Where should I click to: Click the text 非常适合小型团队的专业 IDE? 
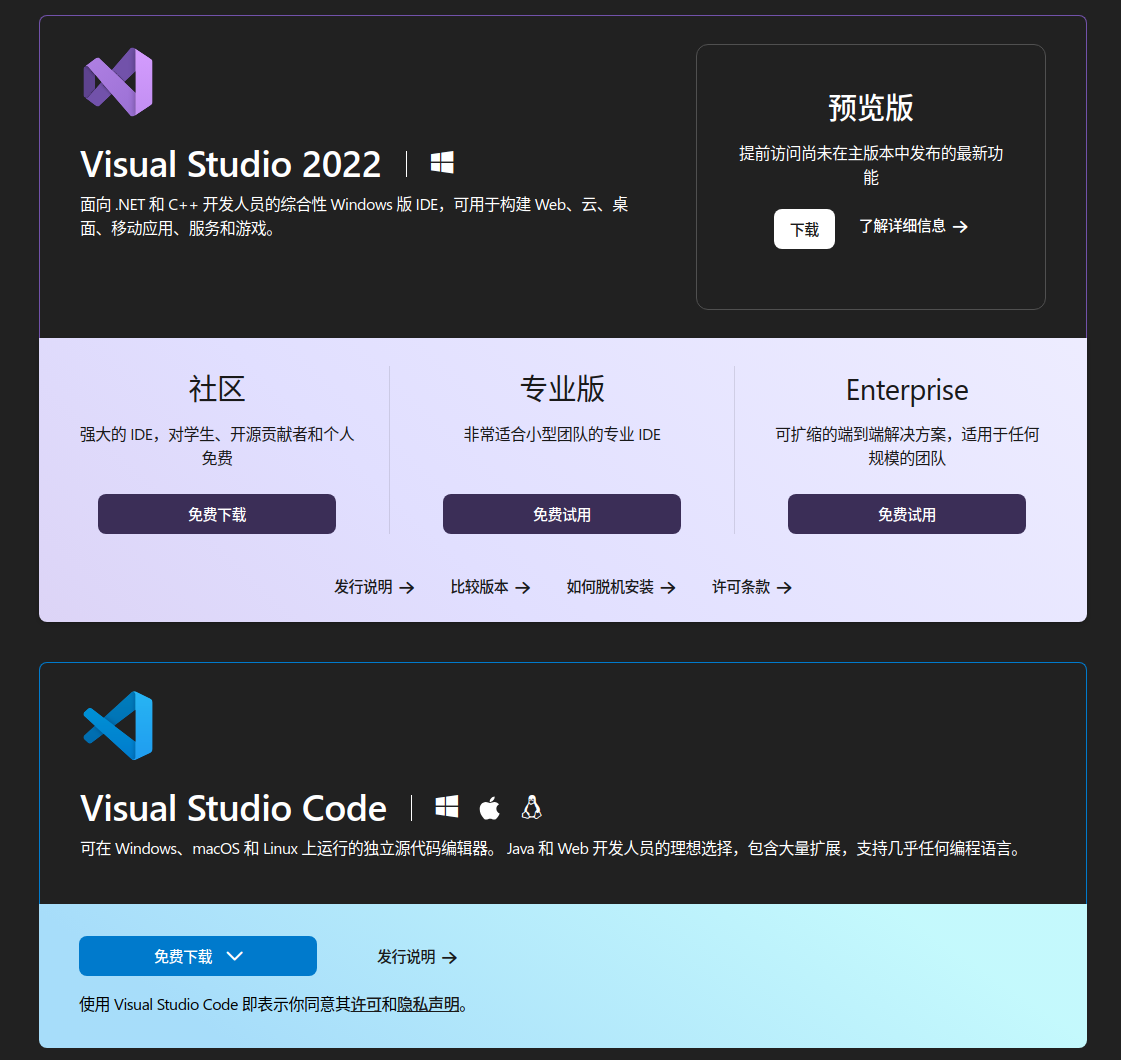[562, 435]
